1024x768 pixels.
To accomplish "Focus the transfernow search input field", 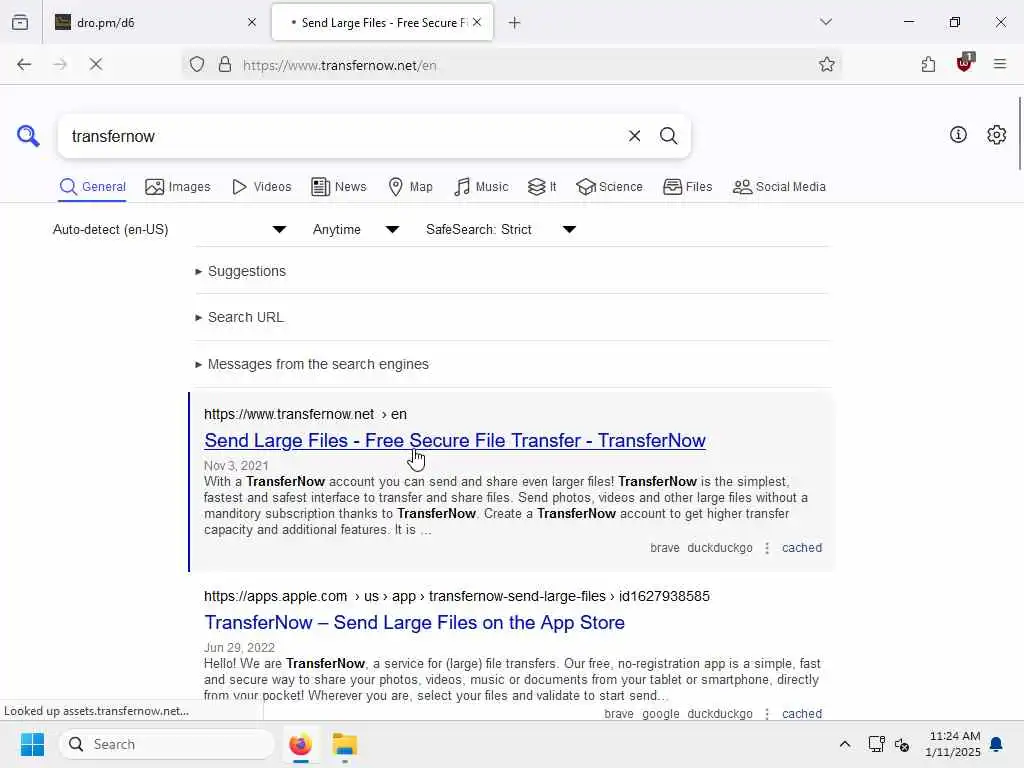I will (x=343, y=136).
